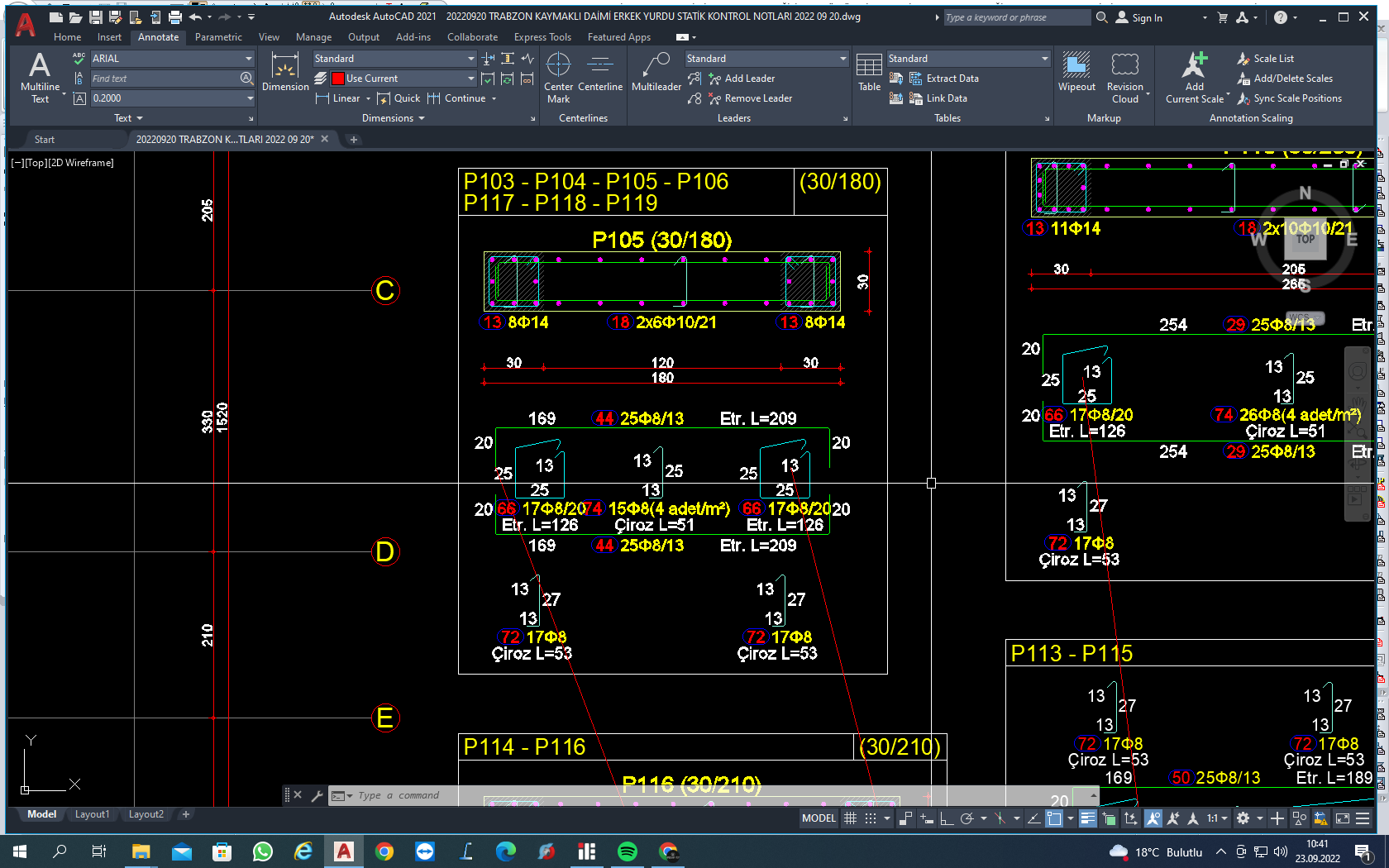Click the command line customize wrench icon
The image size is (1389, 868).
click(x=317, y=795)
